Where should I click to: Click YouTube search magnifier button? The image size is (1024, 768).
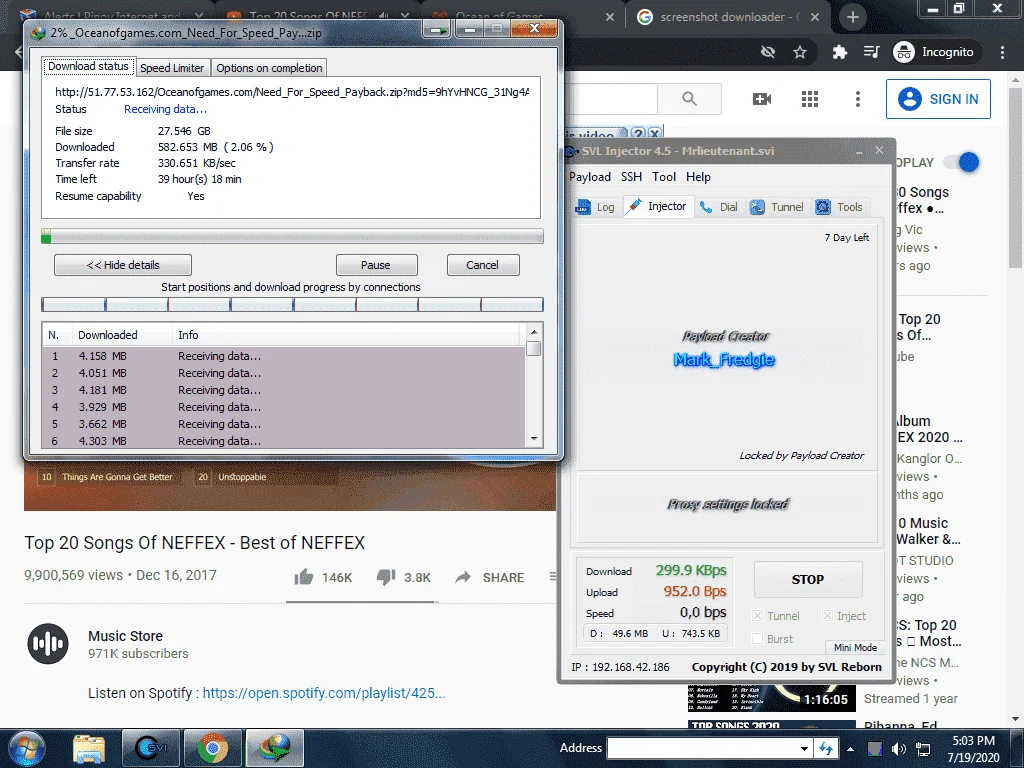tap(689, 99)
